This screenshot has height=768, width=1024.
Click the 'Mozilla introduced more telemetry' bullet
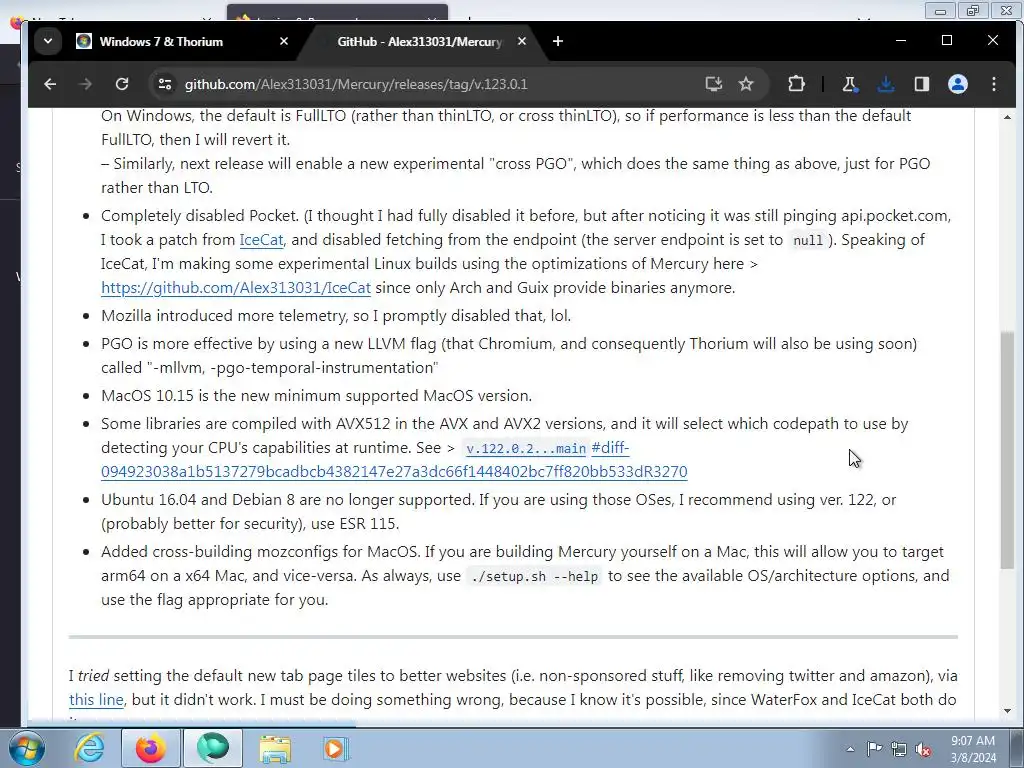(336, 315)
